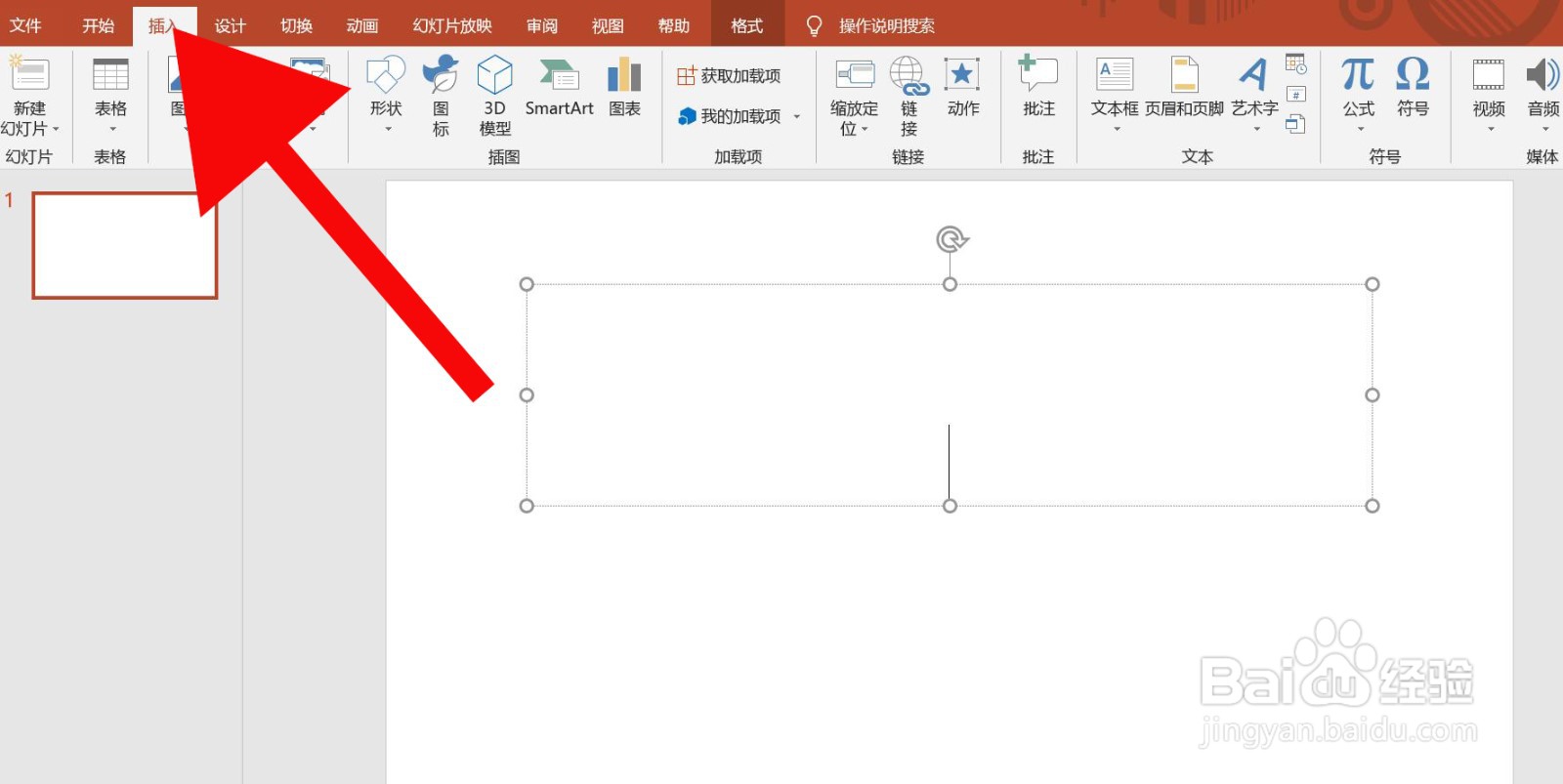Click the 文本框 text box icon

tap(1115, 74)
